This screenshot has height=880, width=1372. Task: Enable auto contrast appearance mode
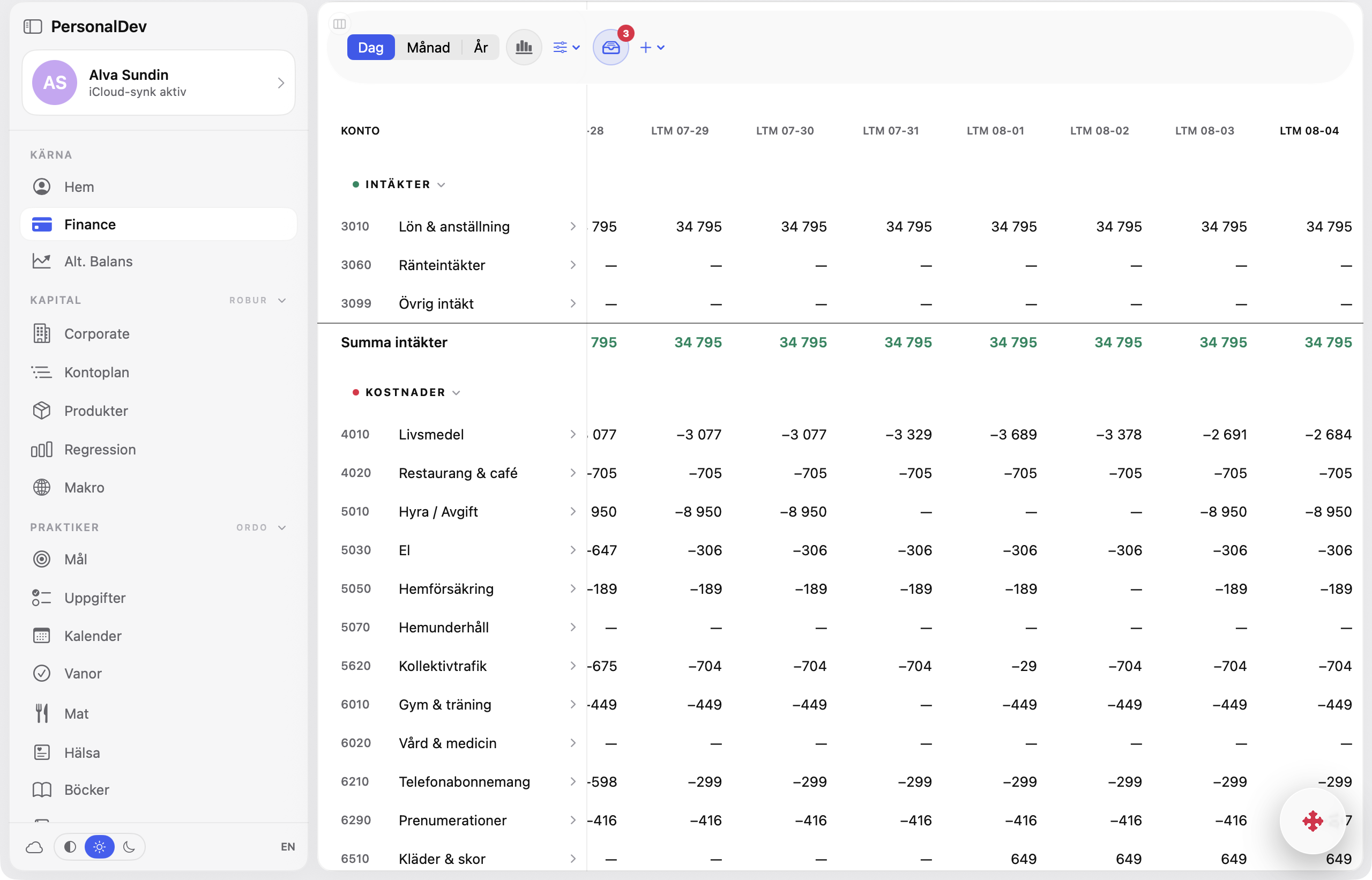click(70, 846)
